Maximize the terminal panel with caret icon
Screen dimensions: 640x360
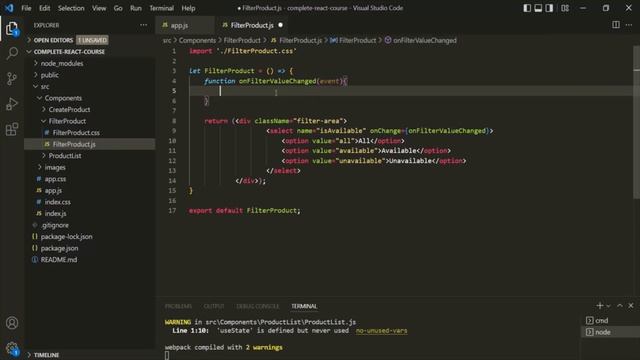click(620, 305)
